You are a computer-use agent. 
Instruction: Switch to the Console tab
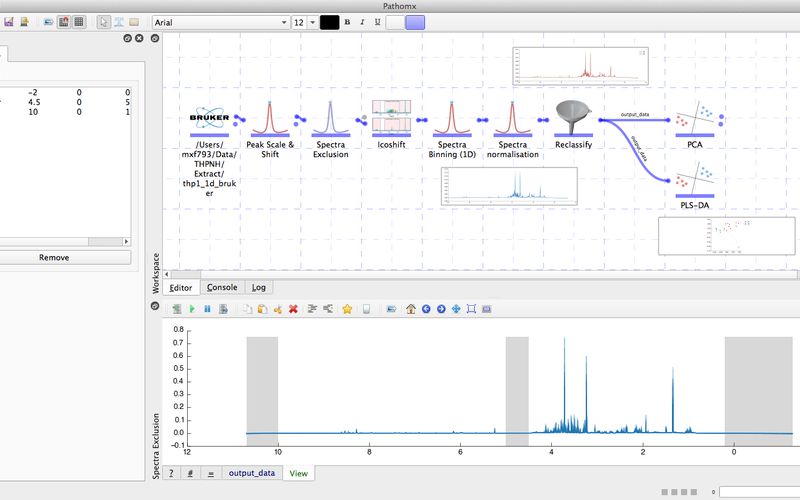click(x=222, y=288)
